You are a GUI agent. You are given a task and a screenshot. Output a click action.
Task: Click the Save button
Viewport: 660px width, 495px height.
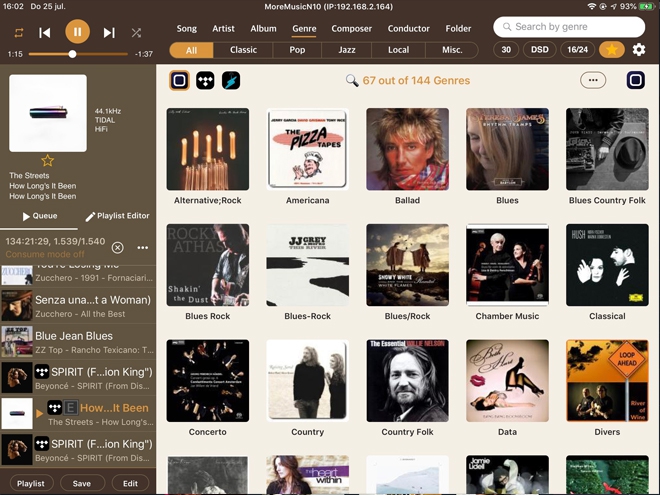[82, 483]
